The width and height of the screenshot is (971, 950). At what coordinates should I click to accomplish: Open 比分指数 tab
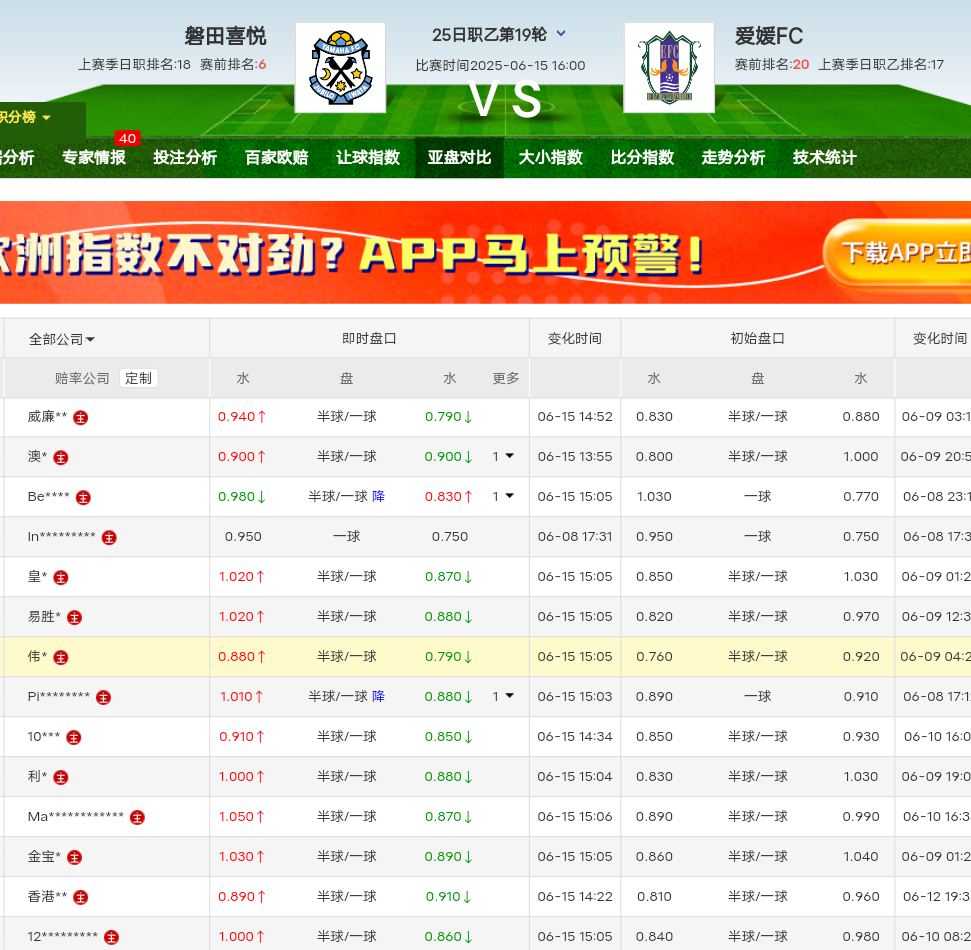[642, 157]
